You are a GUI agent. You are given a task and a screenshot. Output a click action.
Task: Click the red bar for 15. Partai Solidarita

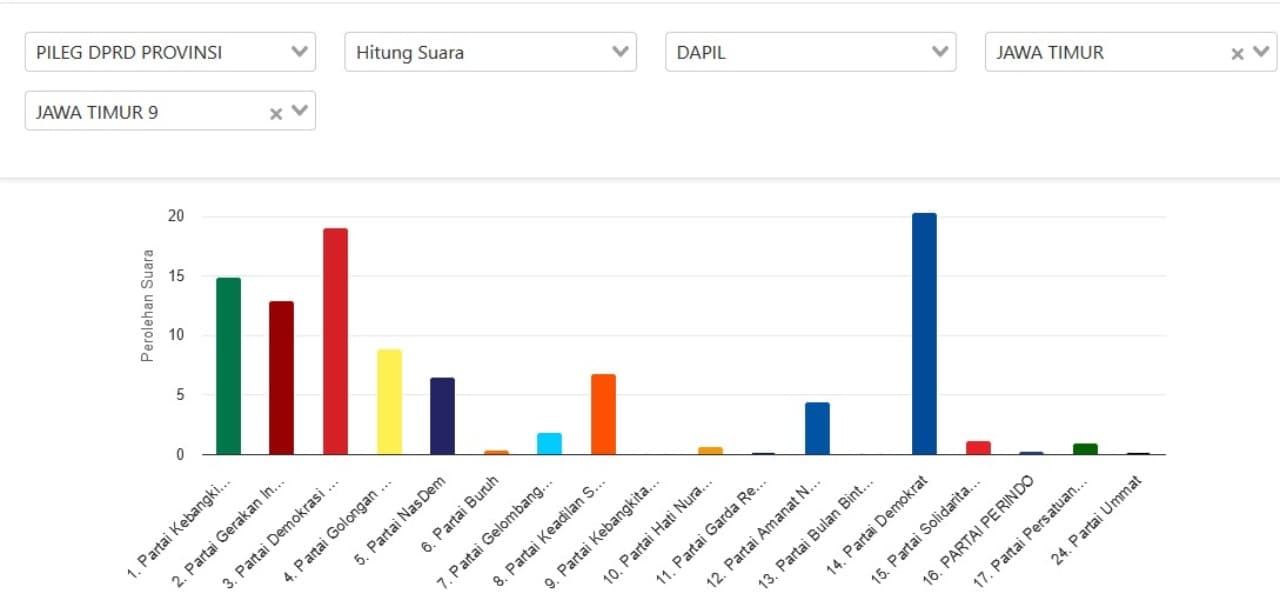point(978,448)
